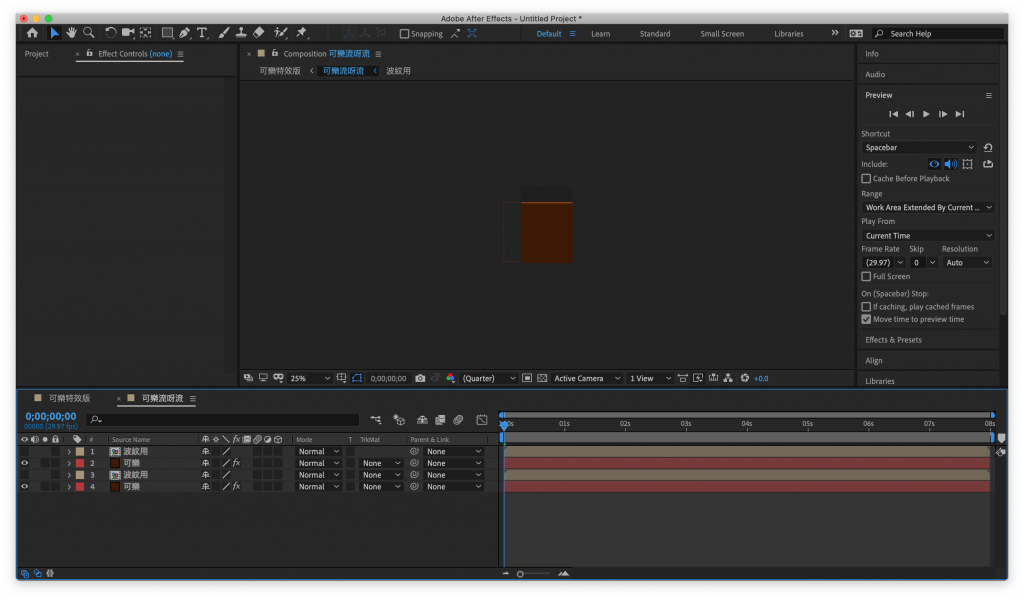The width and height of the screenshot is (1024, 599).
Task: Switch to 可樂特效版 timeline tab
Action: coord(69,398)
